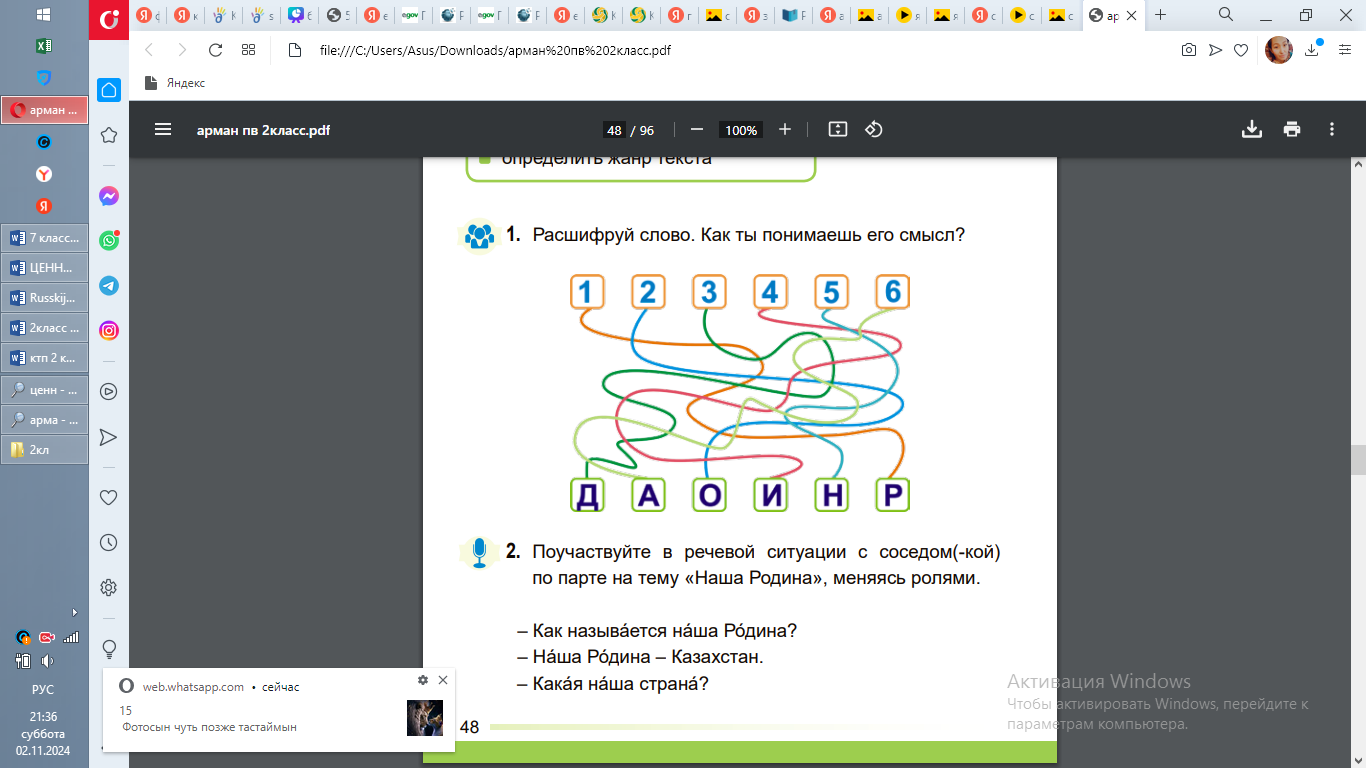Open the Easy Setup sliders panel
Image resolution: width=1366 pixels, height=768 pixels.
click(x=1345, y=50)
